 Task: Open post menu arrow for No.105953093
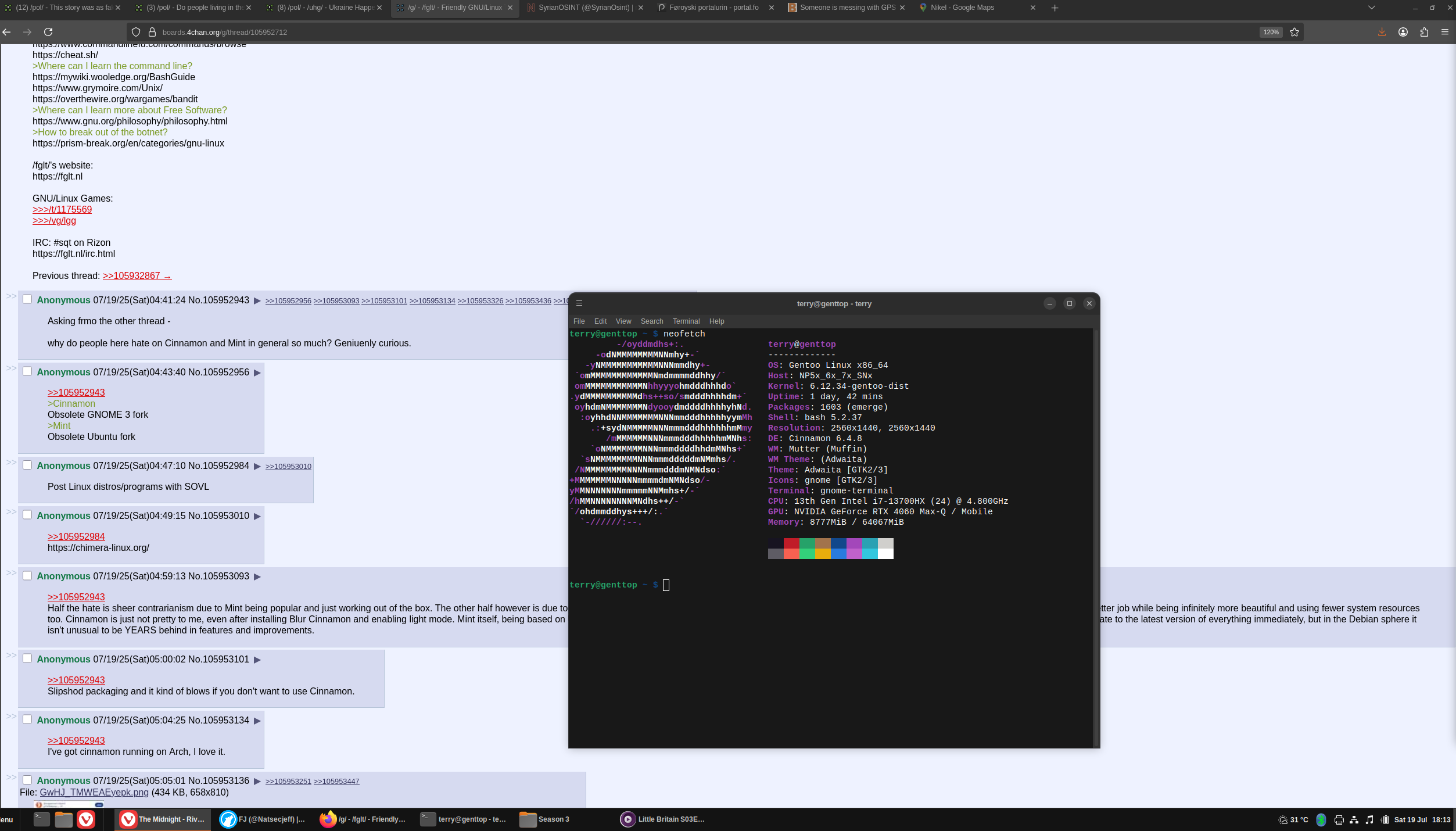257,576
